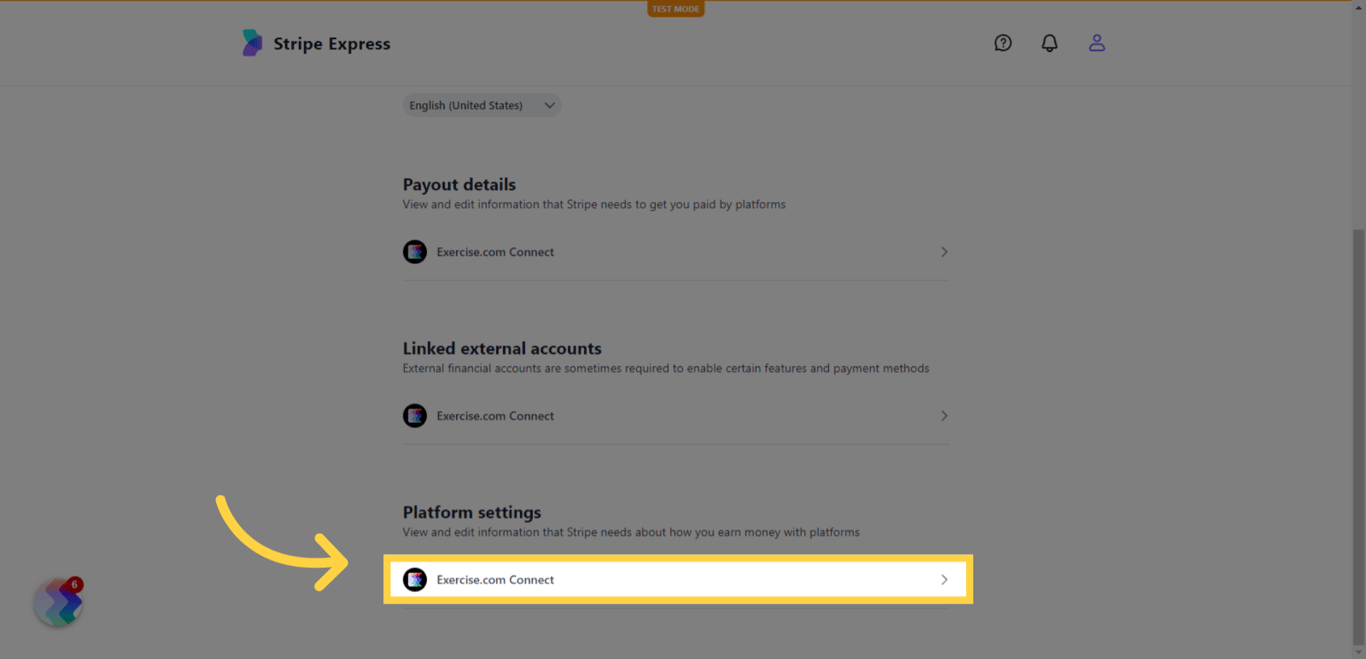Screen dimensions: 1366x659
Task: Click the Exercise.com Connect icon under Platform settings
Action: click(415, 579)
